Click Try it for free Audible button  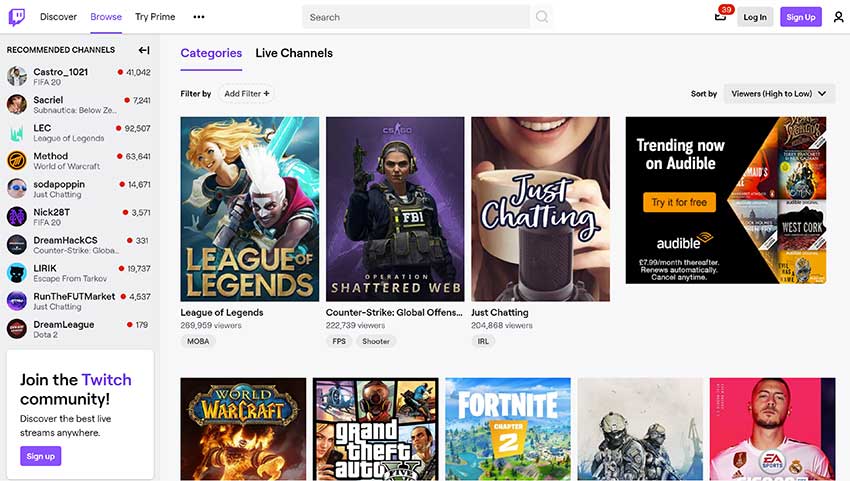[x=679, y=202]
